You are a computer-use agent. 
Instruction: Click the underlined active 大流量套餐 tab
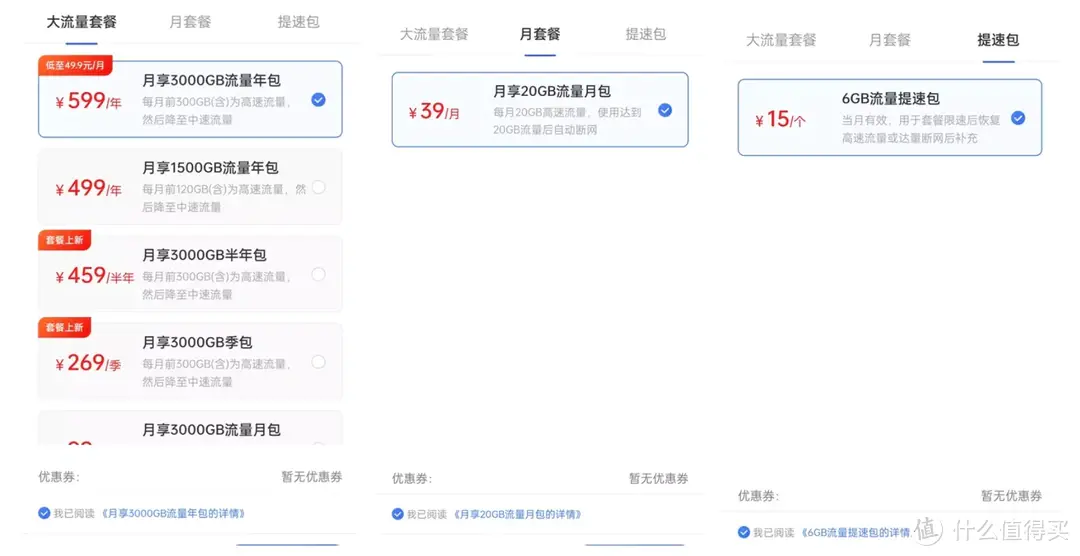point(81,22)
